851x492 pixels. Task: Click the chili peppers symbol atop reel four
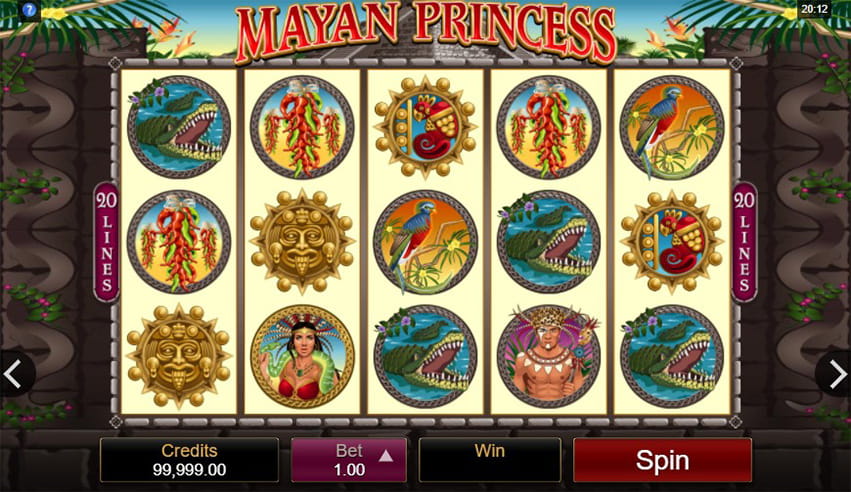tap(549, 127)
